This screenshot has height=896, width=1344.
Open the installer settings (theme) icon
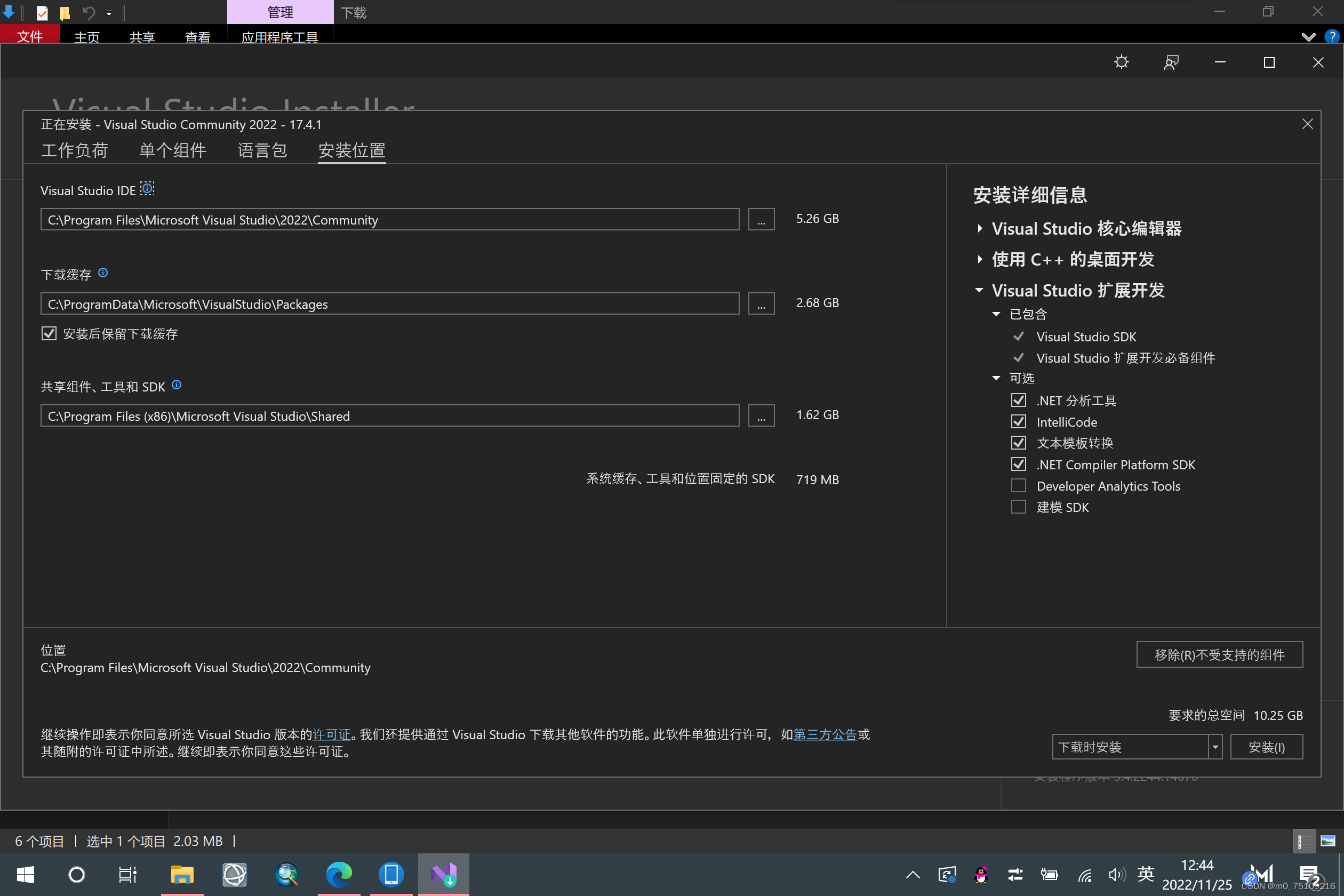tap(1121, 62)
